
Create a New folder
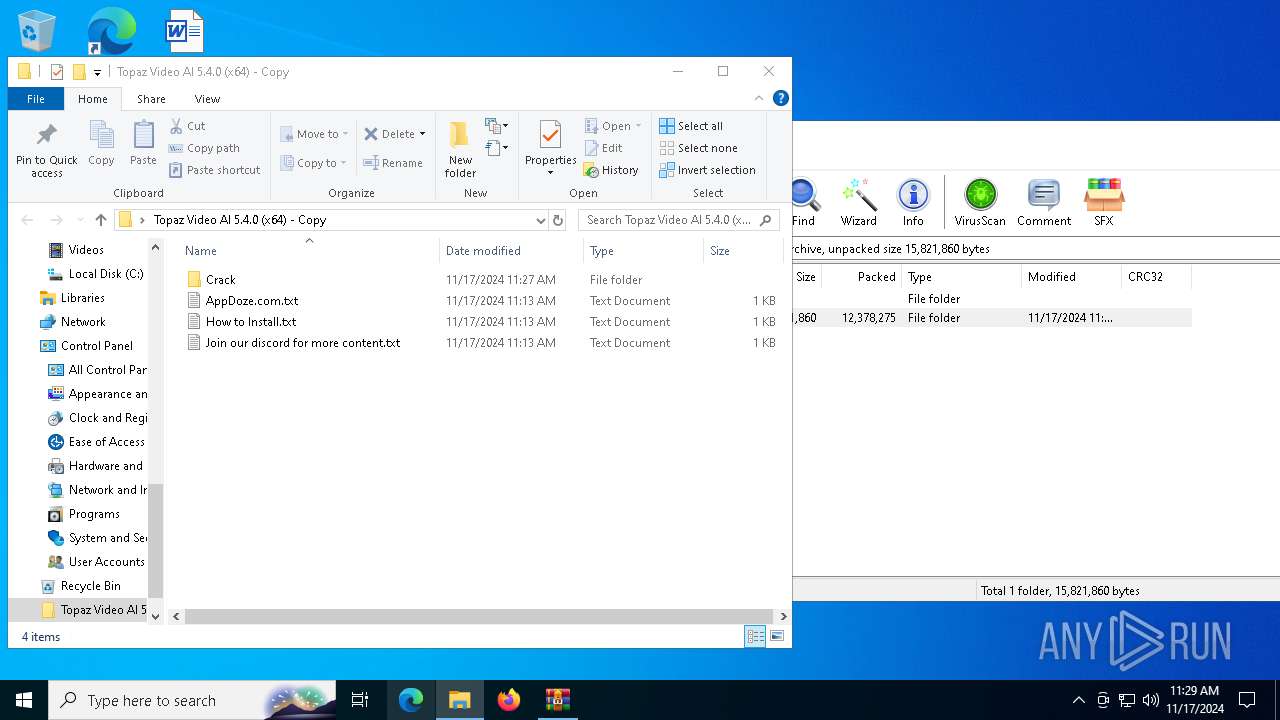point(460,150)
